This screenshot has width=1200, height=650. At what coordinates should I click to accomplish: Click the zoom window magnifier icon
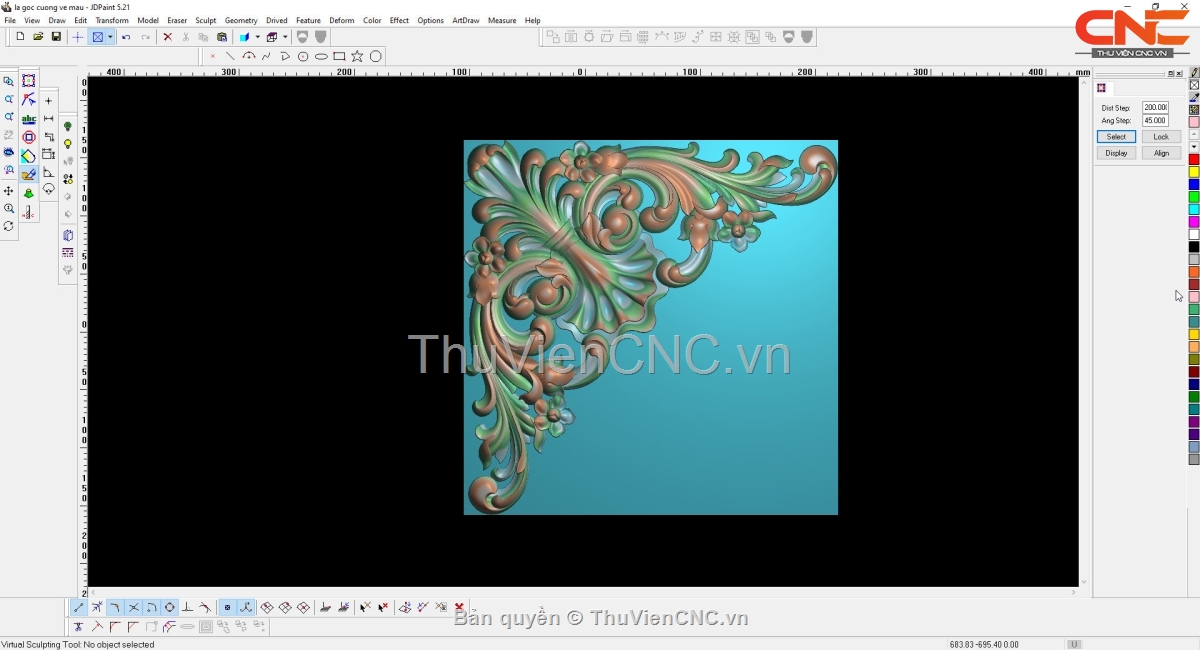9,82
